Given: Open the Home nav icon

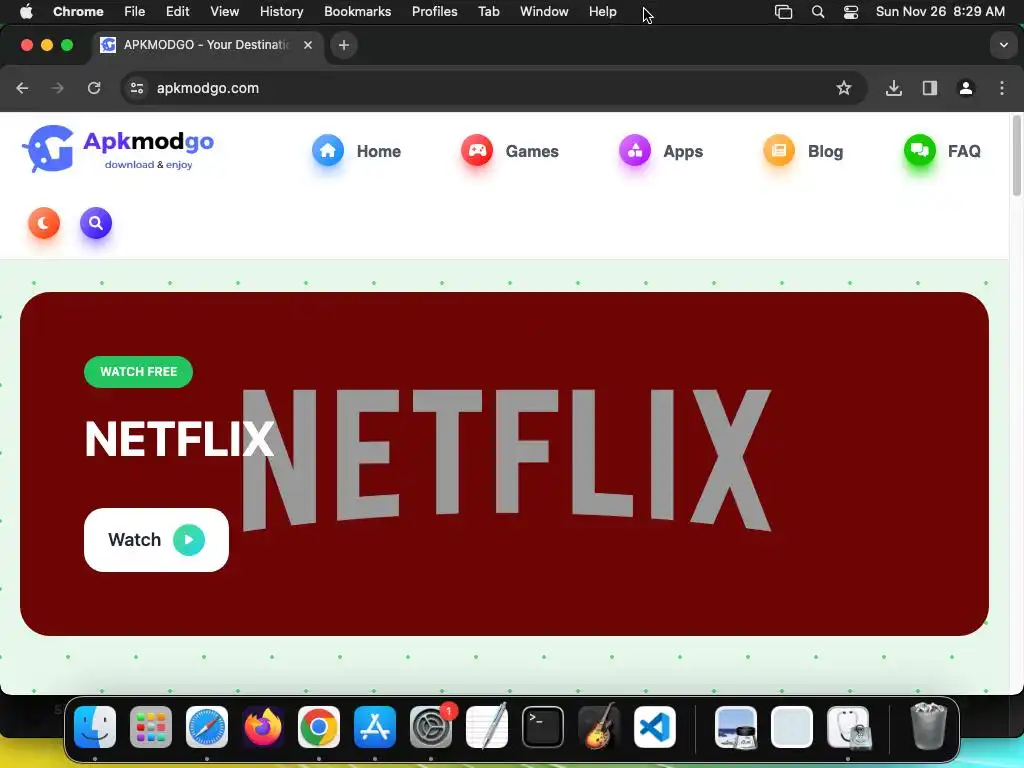Looking at the screenshot, I should pos(328,150).
